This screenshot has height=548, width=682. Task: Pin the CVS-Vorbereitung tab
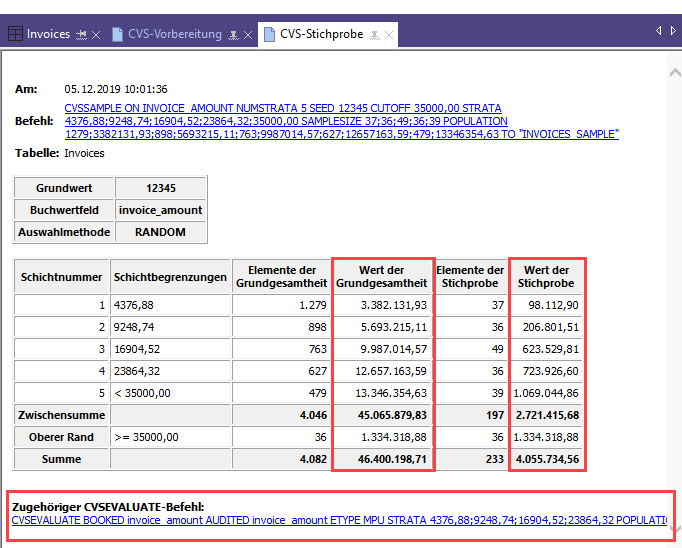point(233,35)
